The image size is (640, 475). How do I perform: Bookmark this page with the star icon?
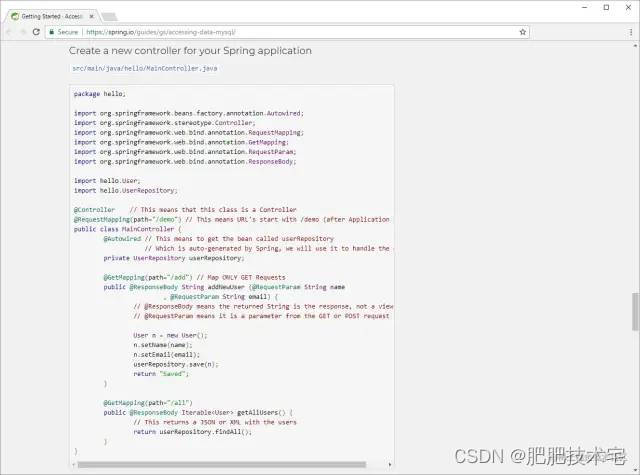coord(522,32)
